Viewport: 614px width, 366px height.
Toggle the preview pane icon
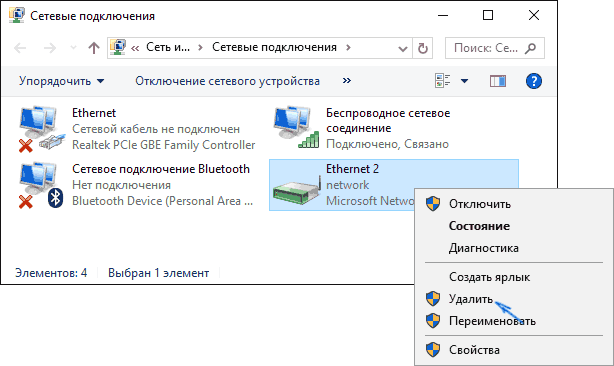[498, 81]
